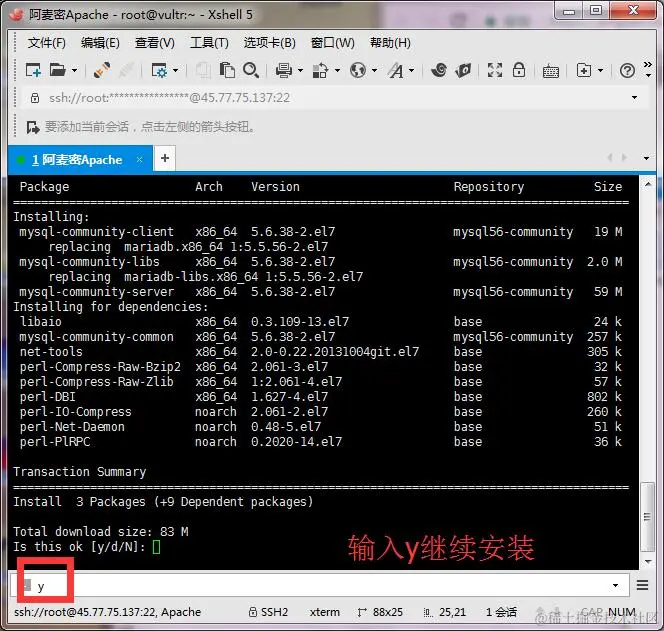Select the 1 阿麦密Apache tab

(80, 160)
